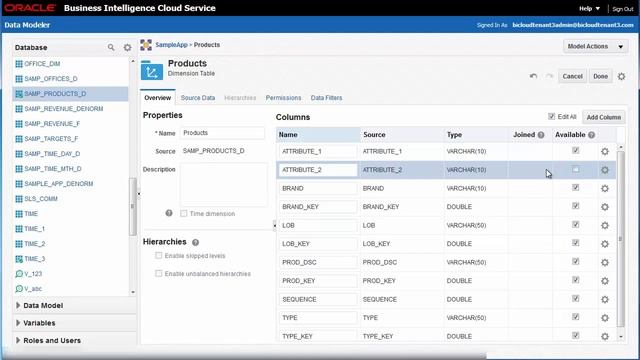
Task: Open the Database panel gear menu
Action: coord(127,47)
